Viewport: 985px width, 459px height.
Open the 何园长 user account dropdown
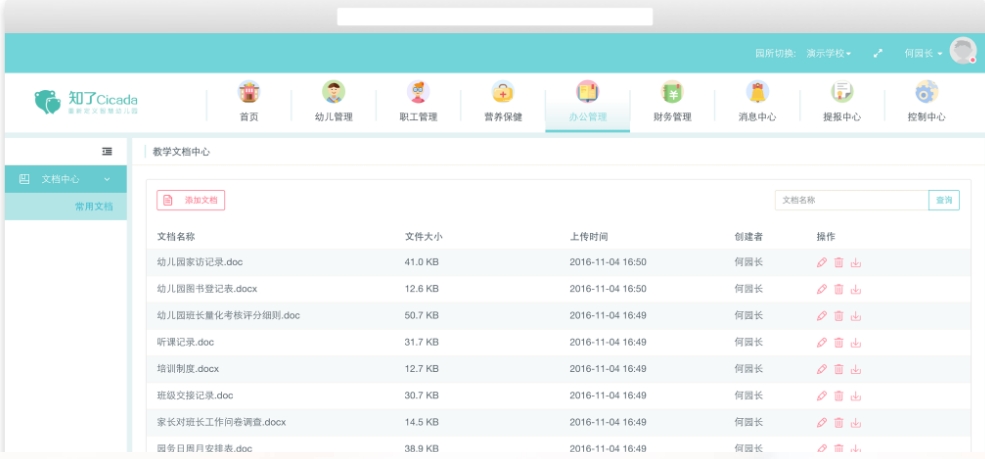(922, 53)
